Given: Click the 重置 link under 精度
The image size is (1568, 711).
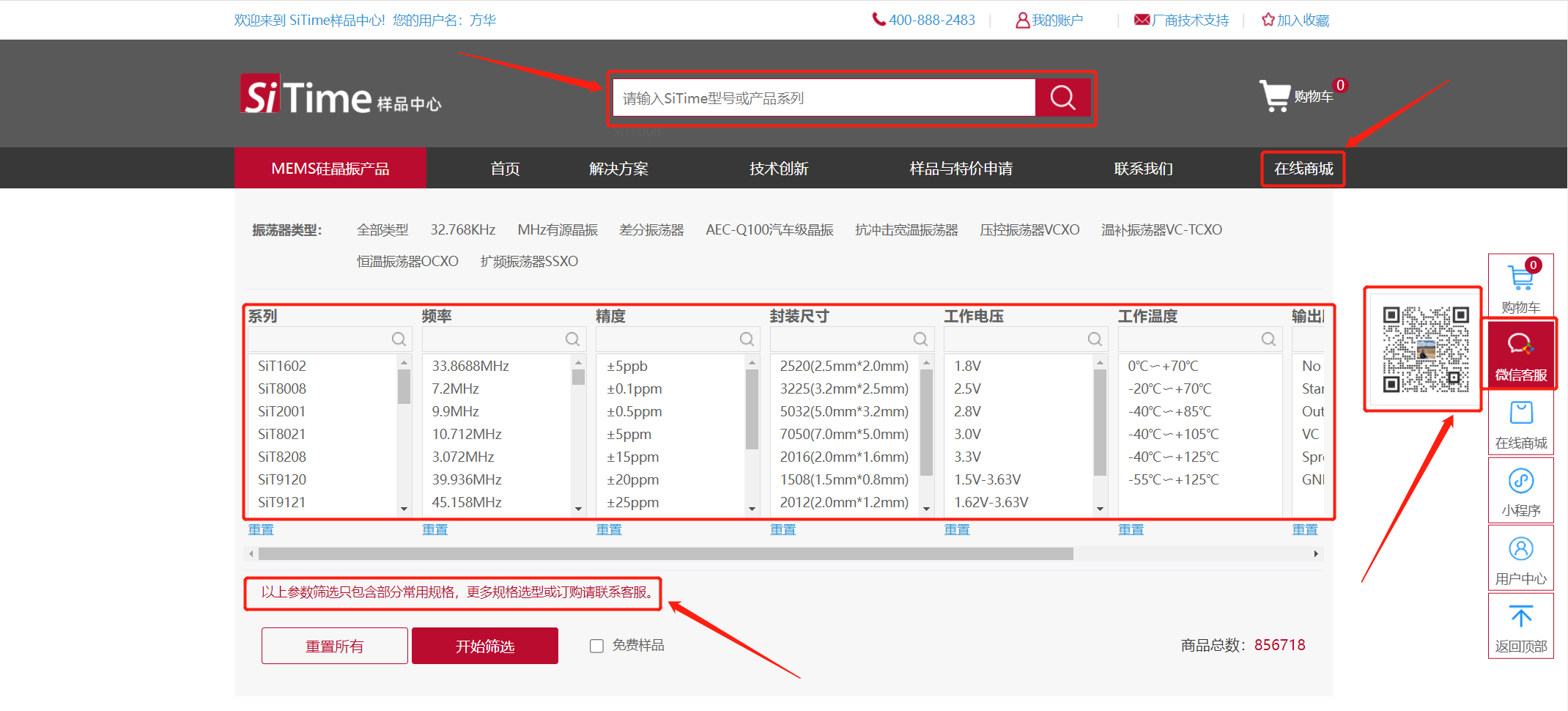Looking at the screenshot, I should tap(609, 529).
